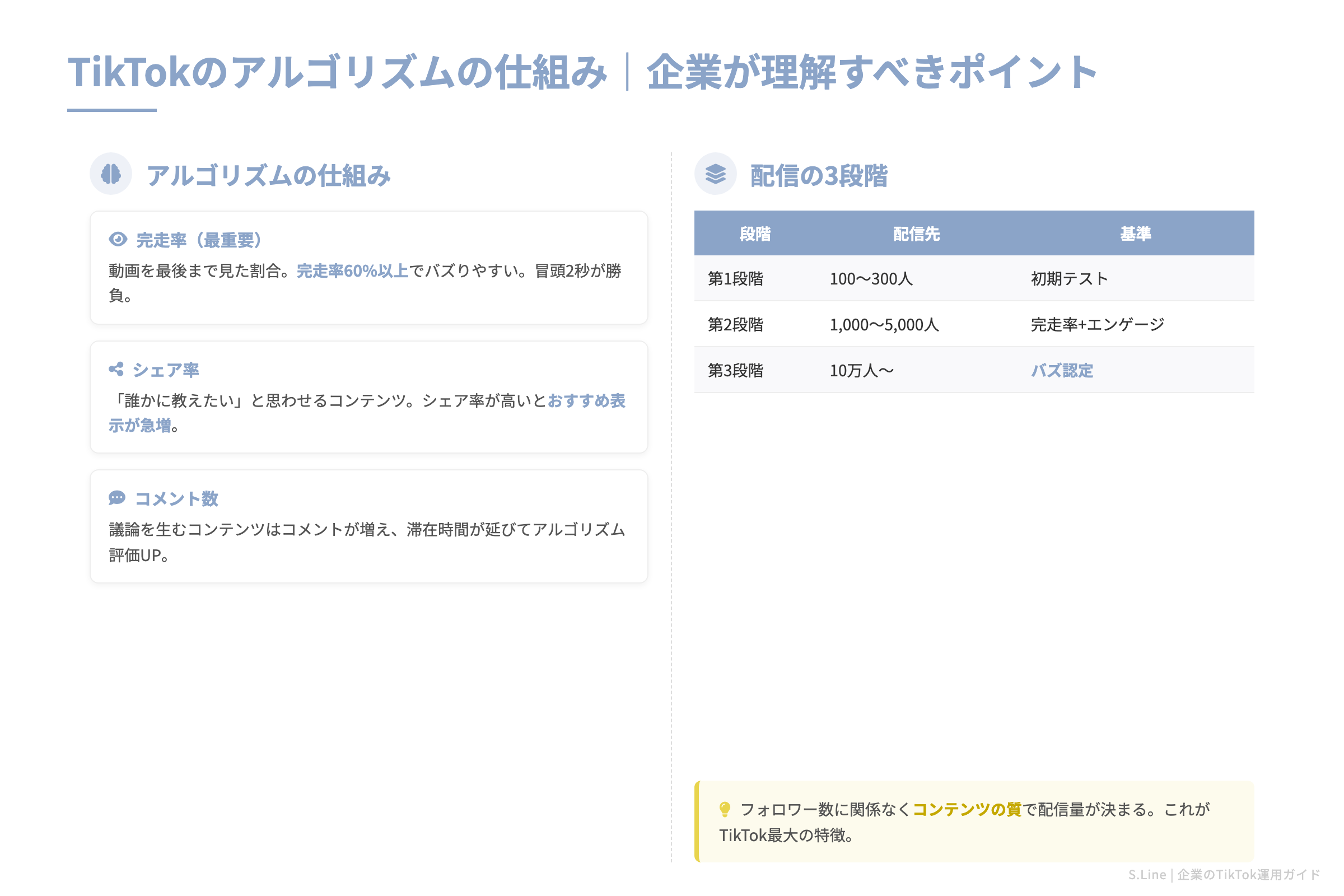Click the S.Line logo text in the footer

click(1147, 874)
